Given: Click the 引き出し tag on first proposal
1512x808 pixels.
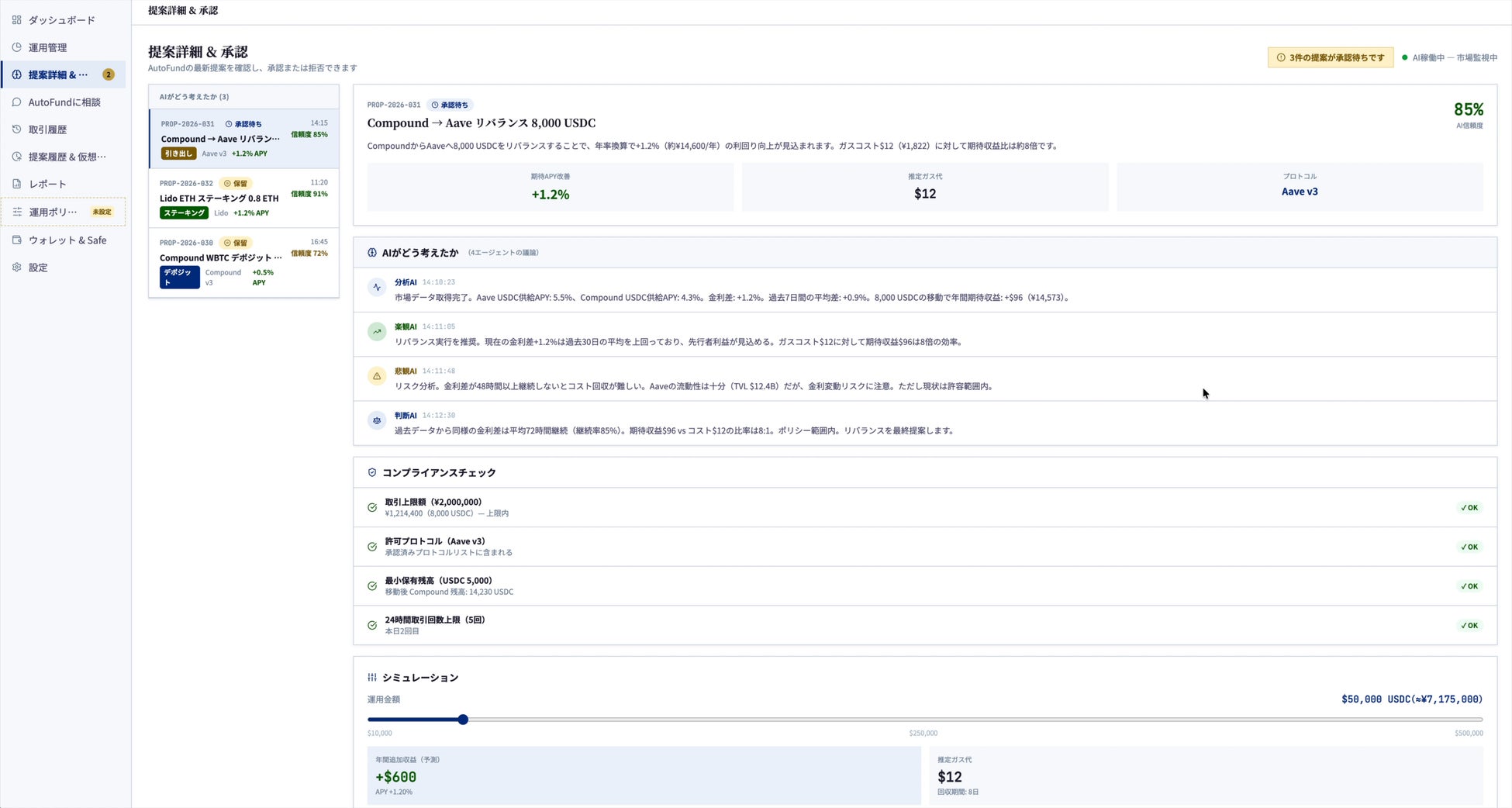Looking at the screenshot, I should pyautogui.click(x=178, y=154).
